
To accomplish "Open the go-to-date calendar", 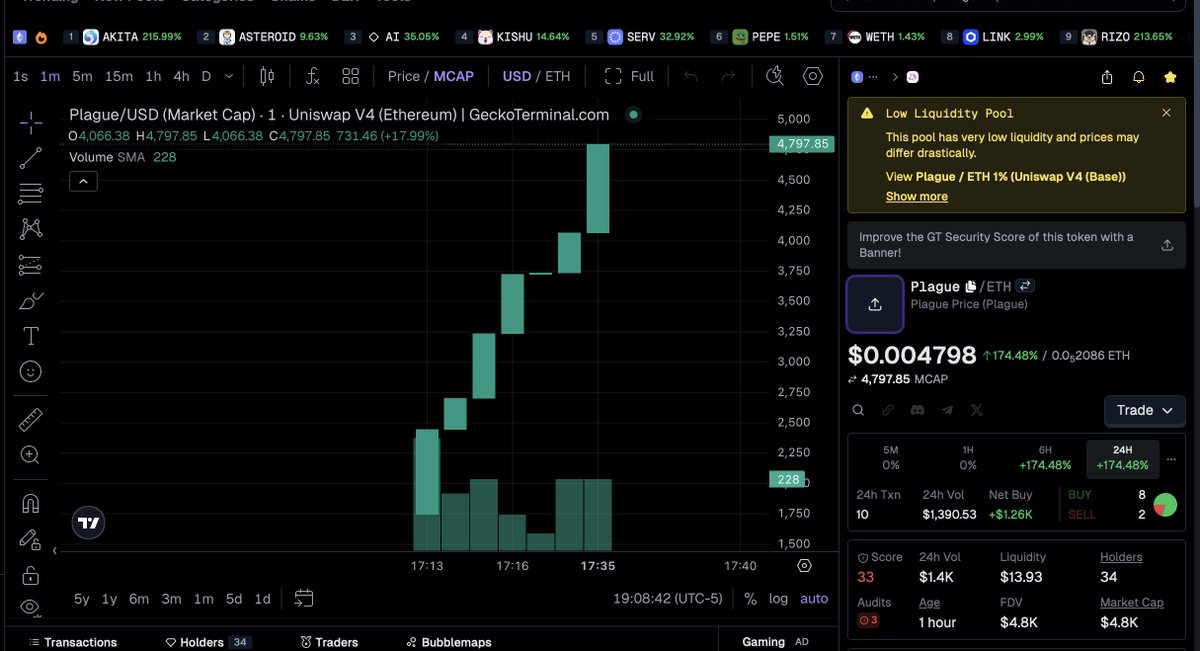I will 304,599.
